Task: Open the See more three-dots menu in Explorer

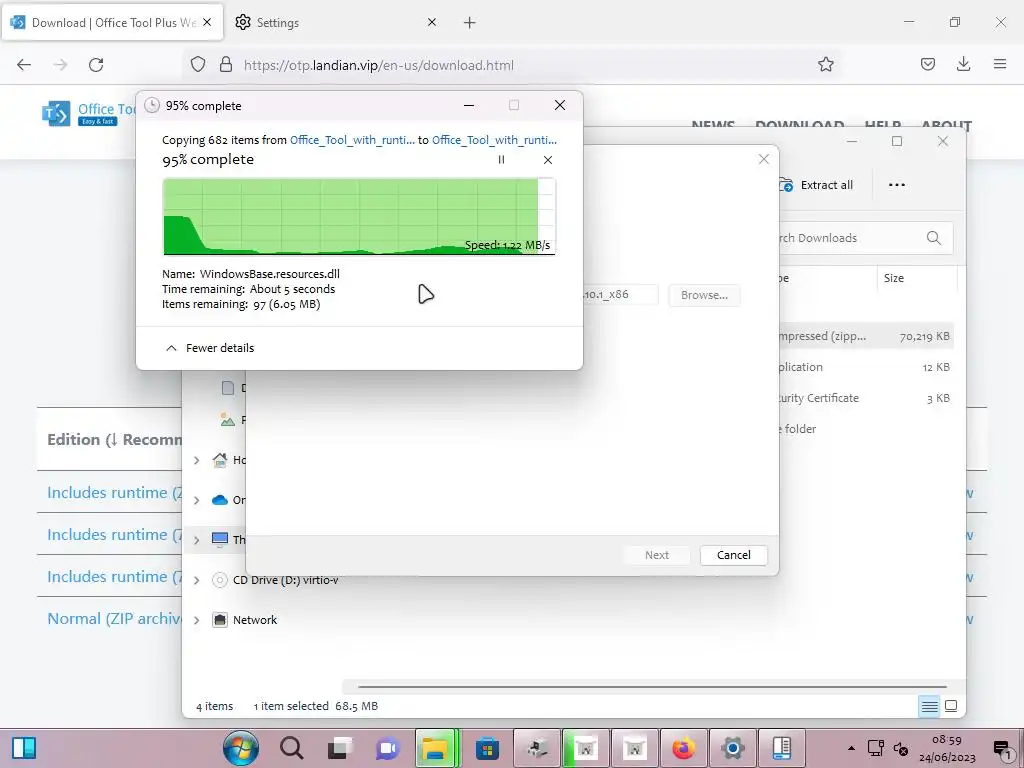Action: [x=897, y=185]
